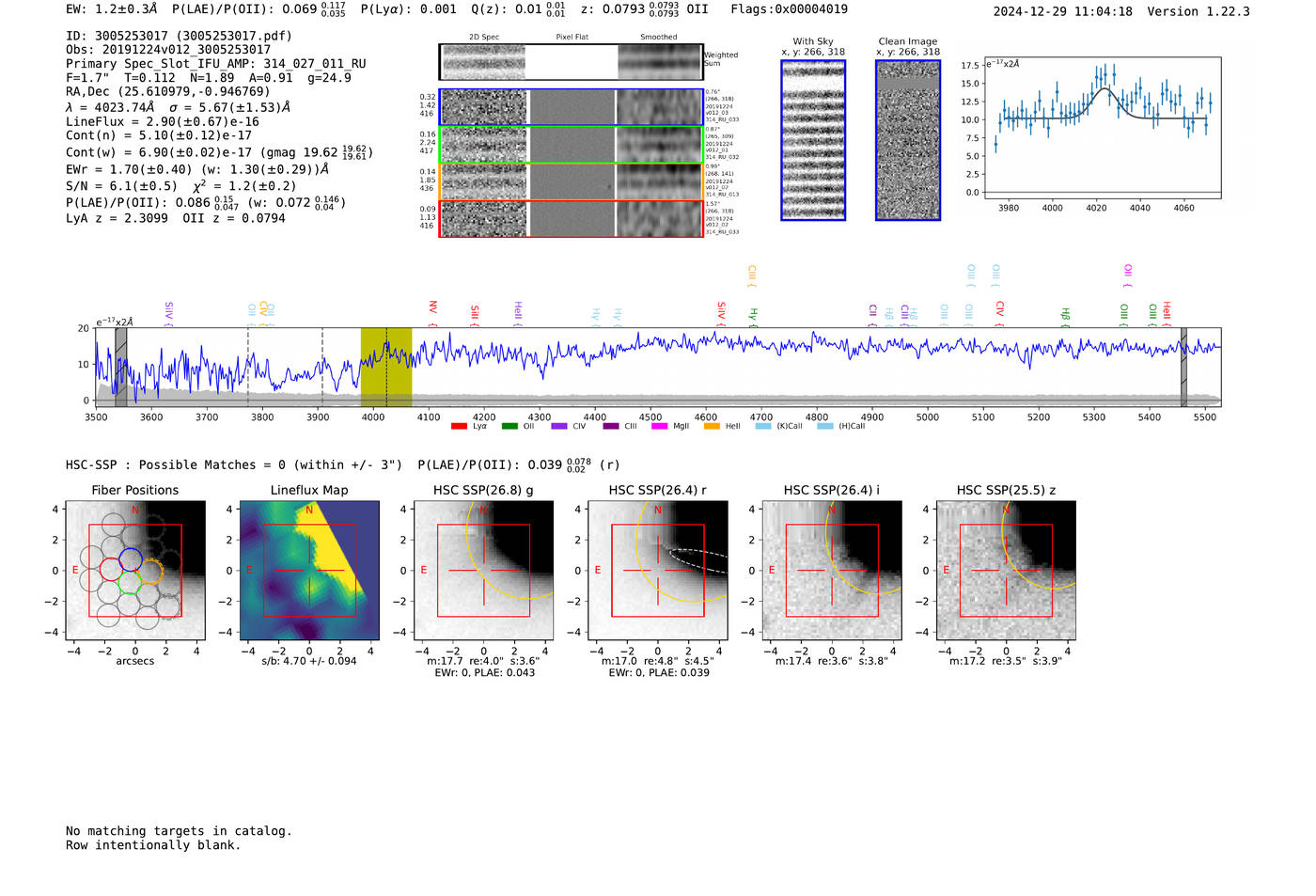Click the arcsecs axis label under Fiber Positions
1316x896 pixels.
pyautogui.click(x=135, y=661)
